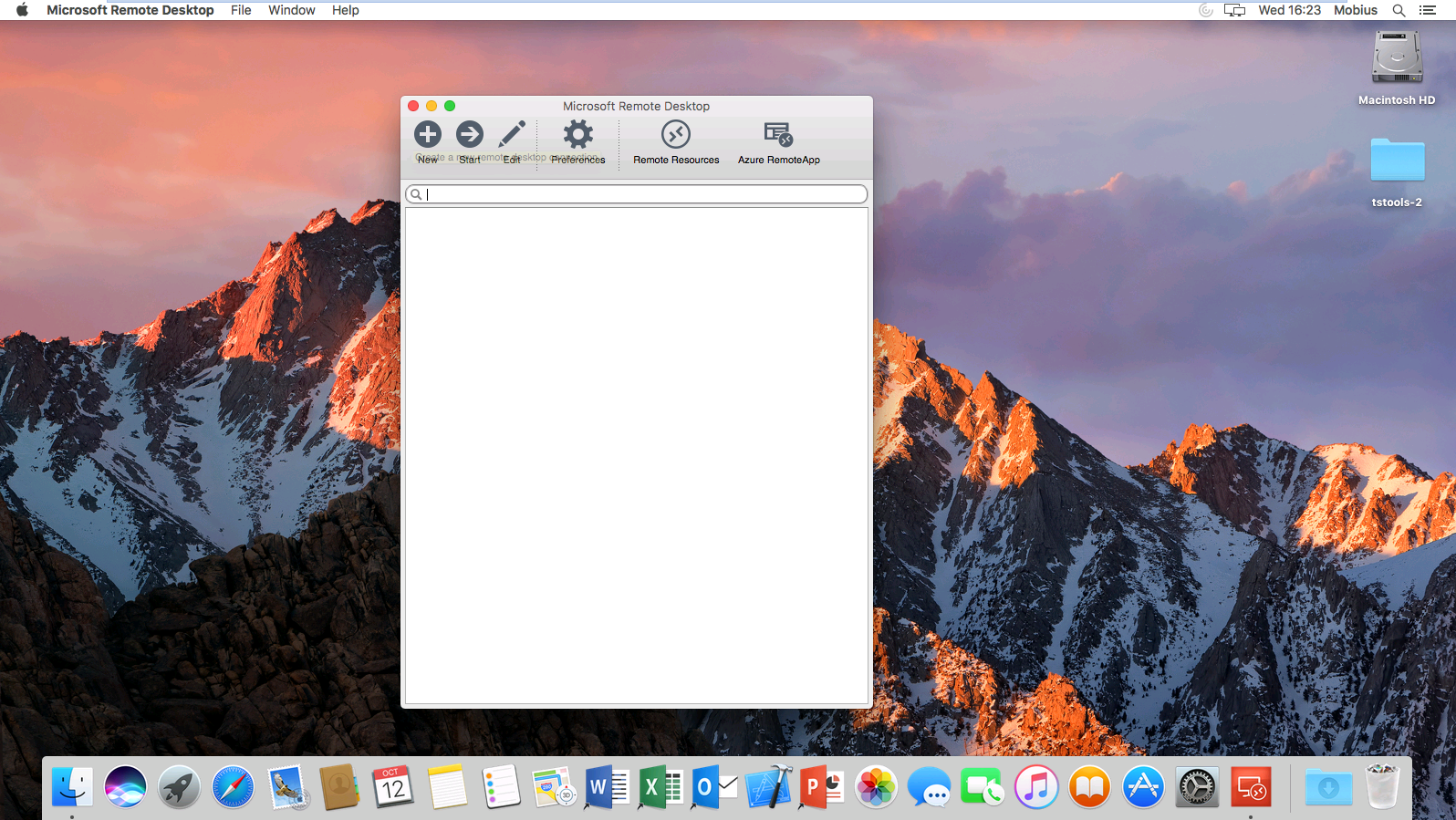Click the New connection plus icon

point(427,134)
